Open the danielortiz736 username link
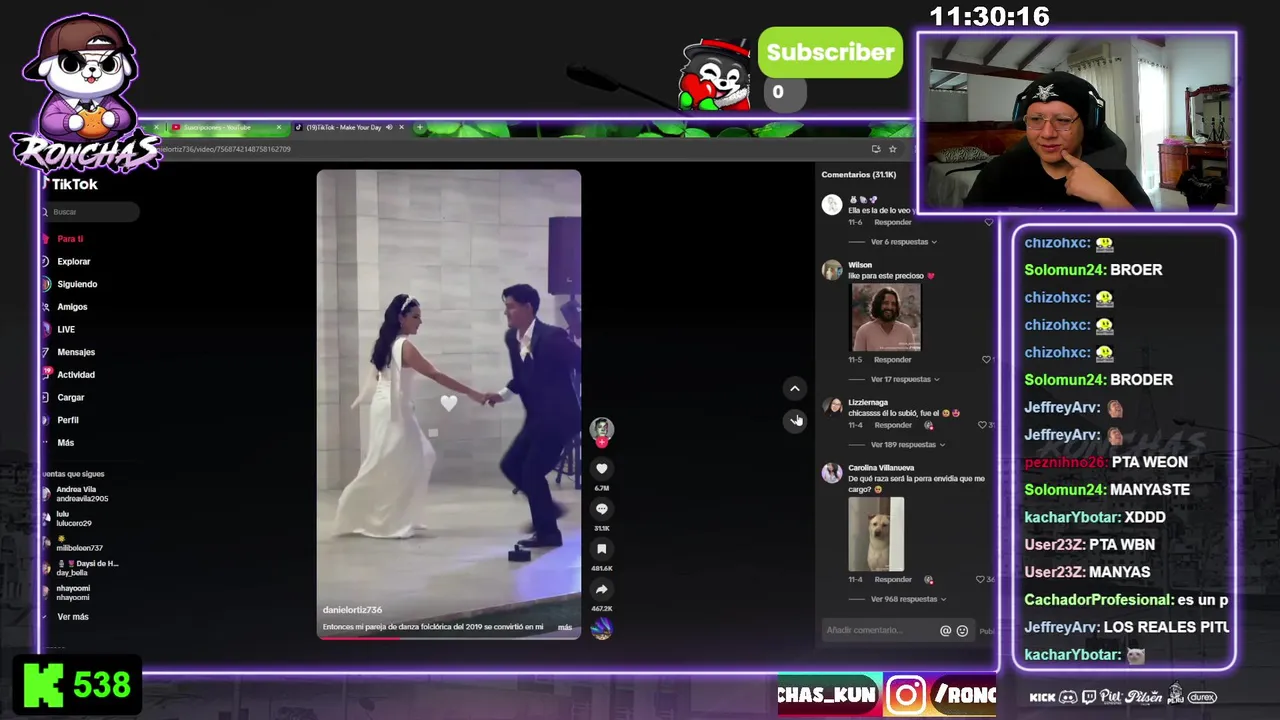 pos(352,610)
